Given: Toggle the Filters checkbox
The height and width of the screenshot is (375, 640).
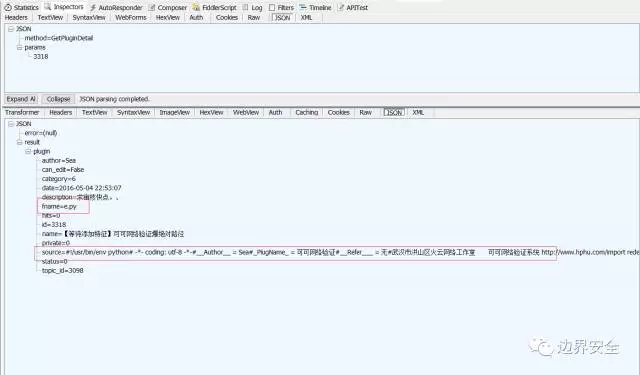Looking at the screenshot, I should (272, 8).
